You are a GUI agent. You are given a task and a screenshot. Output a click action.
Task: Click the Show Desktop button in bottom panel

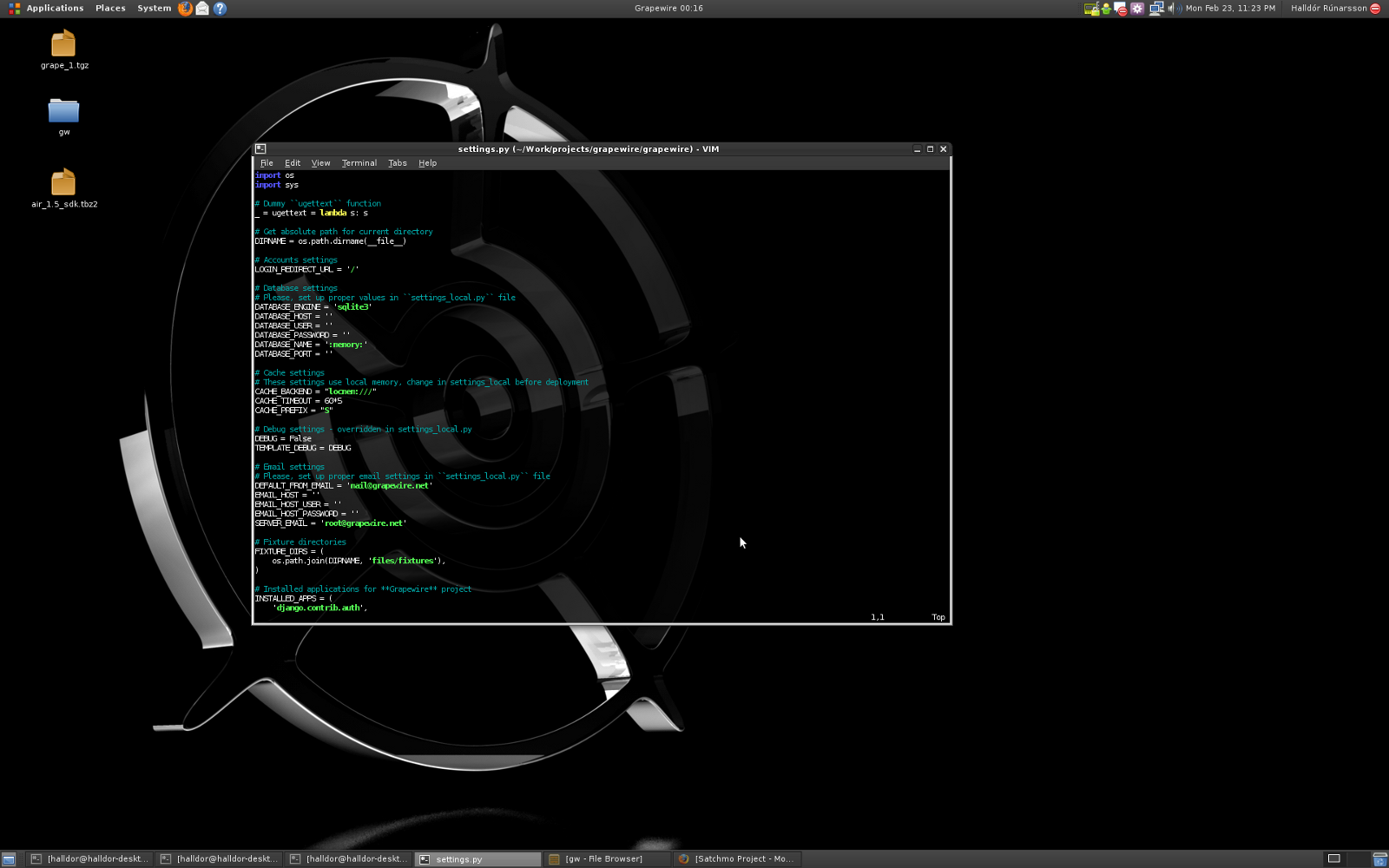tap(9, 859)
